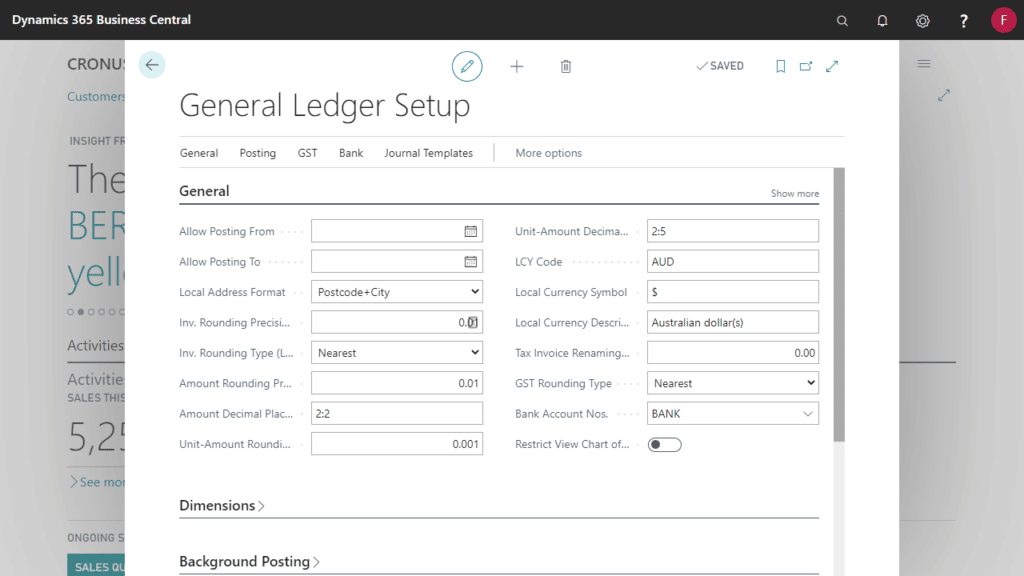
Task: Delete the record using the trash icon
Action: tap(566, 66)
